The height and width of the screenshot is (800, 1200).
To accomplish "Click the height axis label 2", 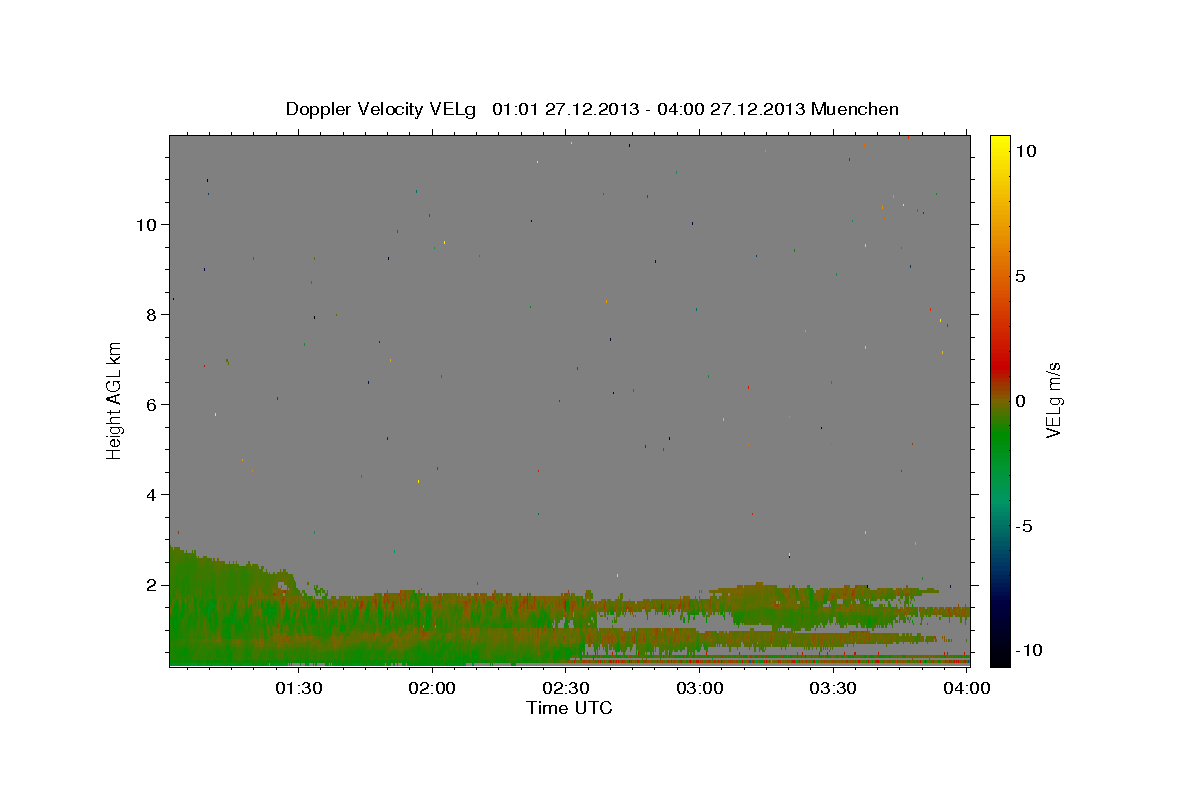I will pos(153,585).
